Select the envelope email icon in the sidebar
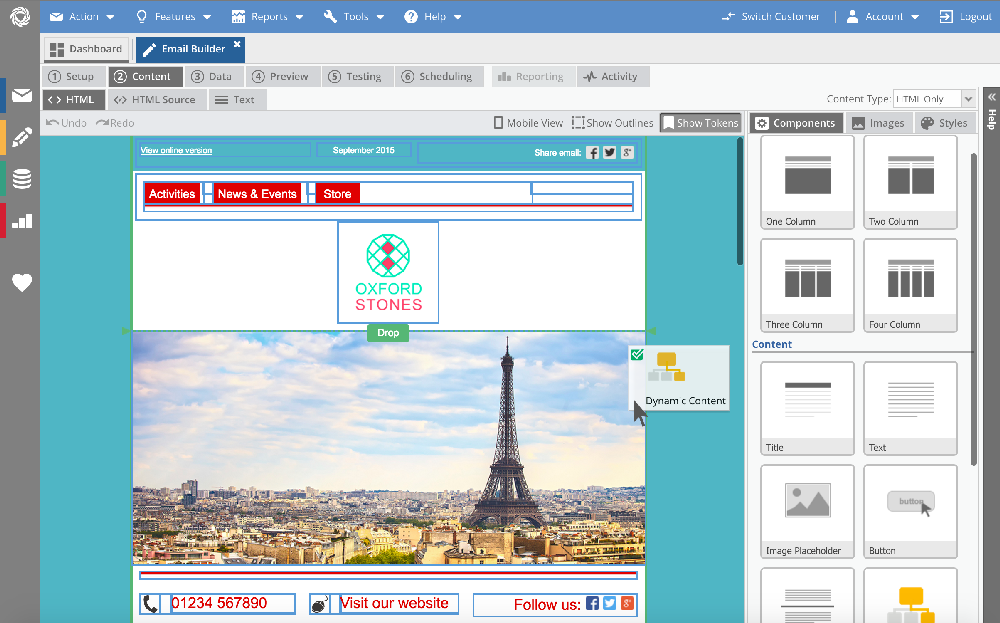Image resolution: width=1000 pixels, height=623 pixels. (x=21, y=95)
